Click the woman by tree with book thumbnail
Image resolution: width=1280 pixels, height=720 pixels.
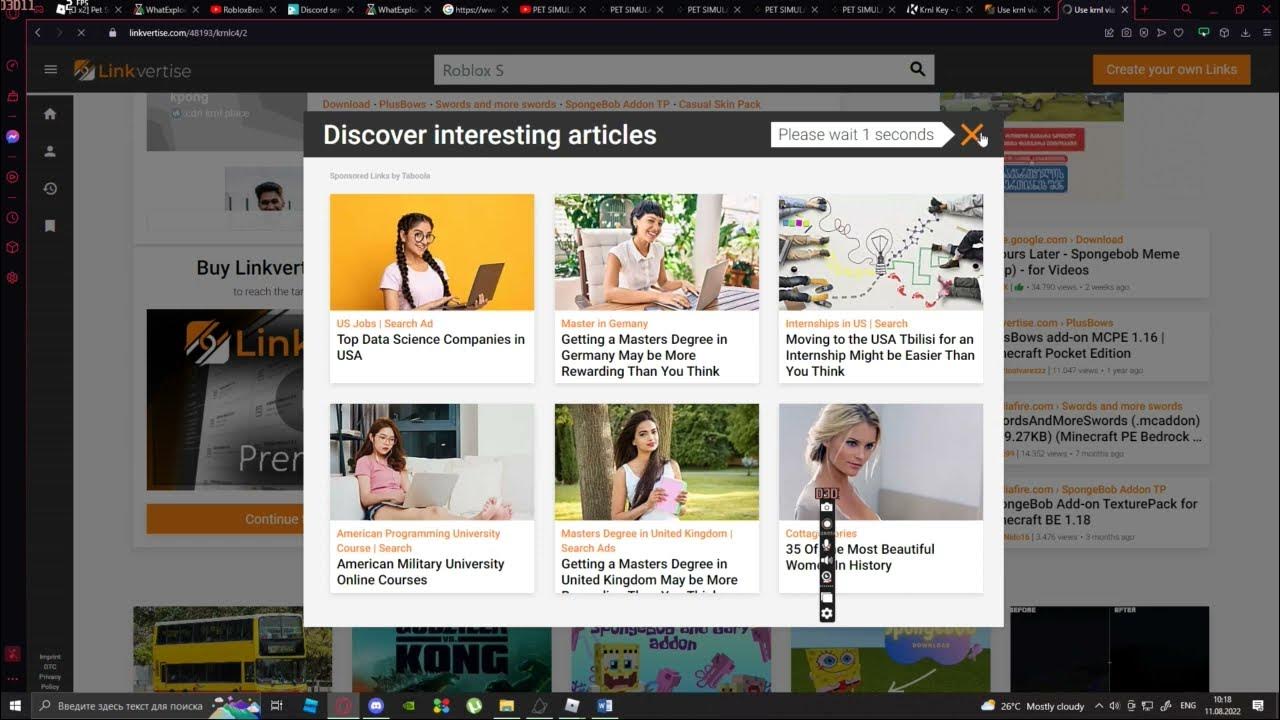click(657, 462)
